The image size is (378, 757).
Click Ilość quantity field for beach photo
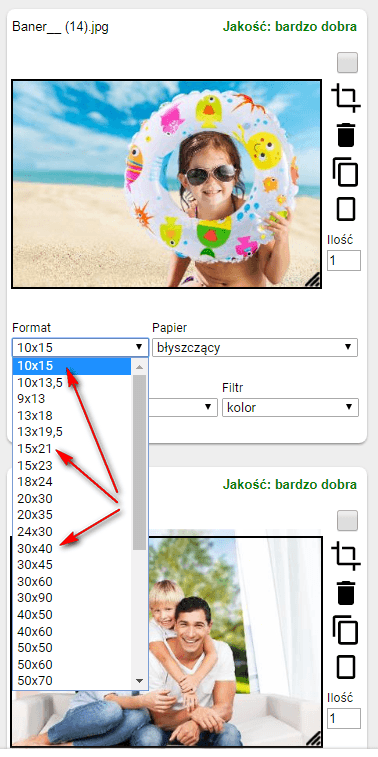[344, 260]
